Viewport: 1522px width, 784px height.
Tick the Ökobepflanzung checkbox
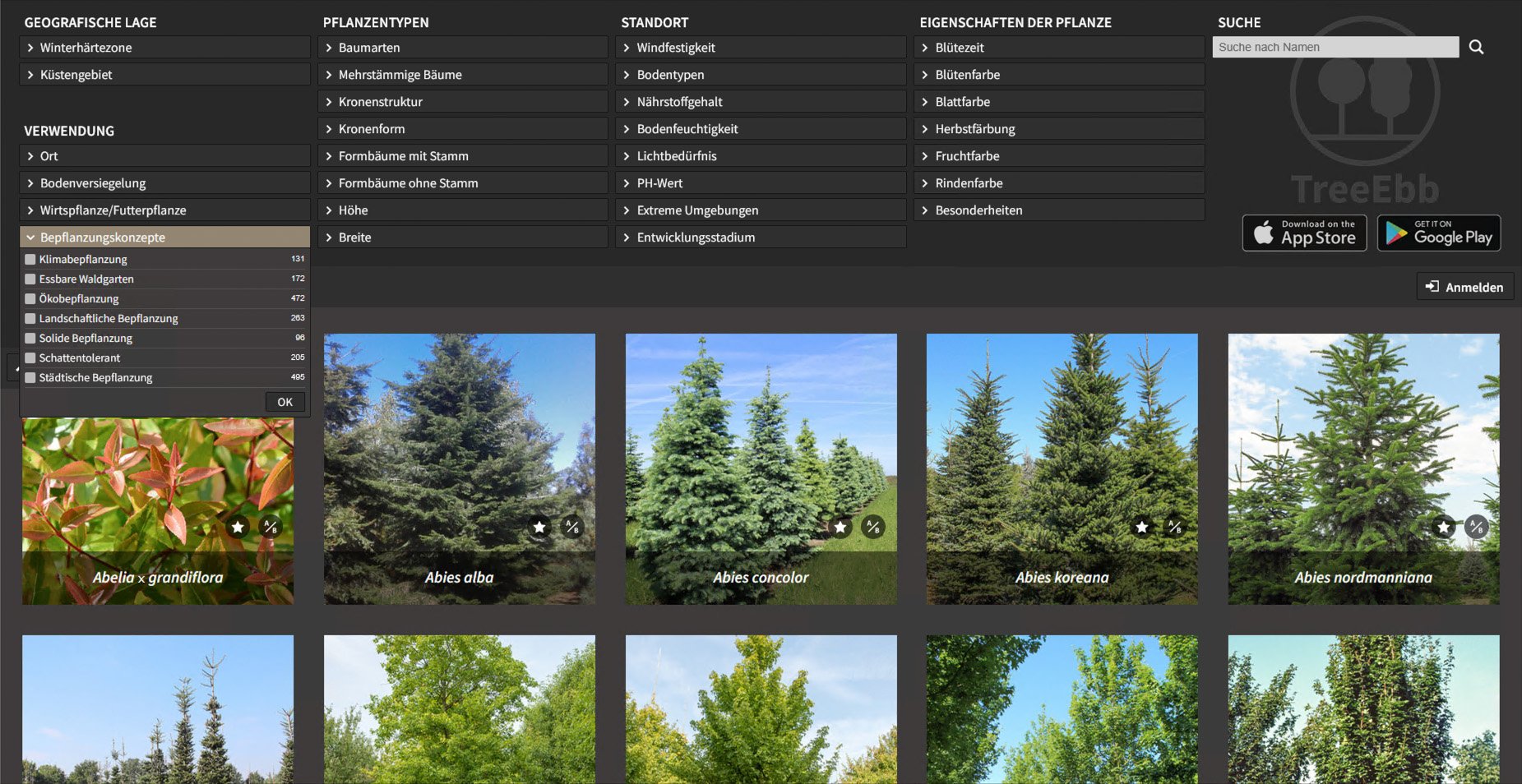pos(30,298)
